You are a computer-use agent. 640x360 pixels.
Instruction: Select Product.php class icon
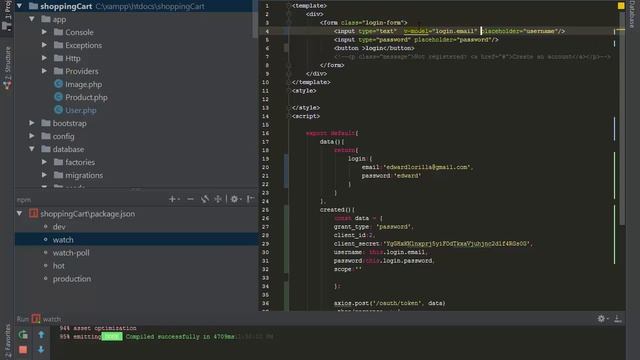point(58,97)
